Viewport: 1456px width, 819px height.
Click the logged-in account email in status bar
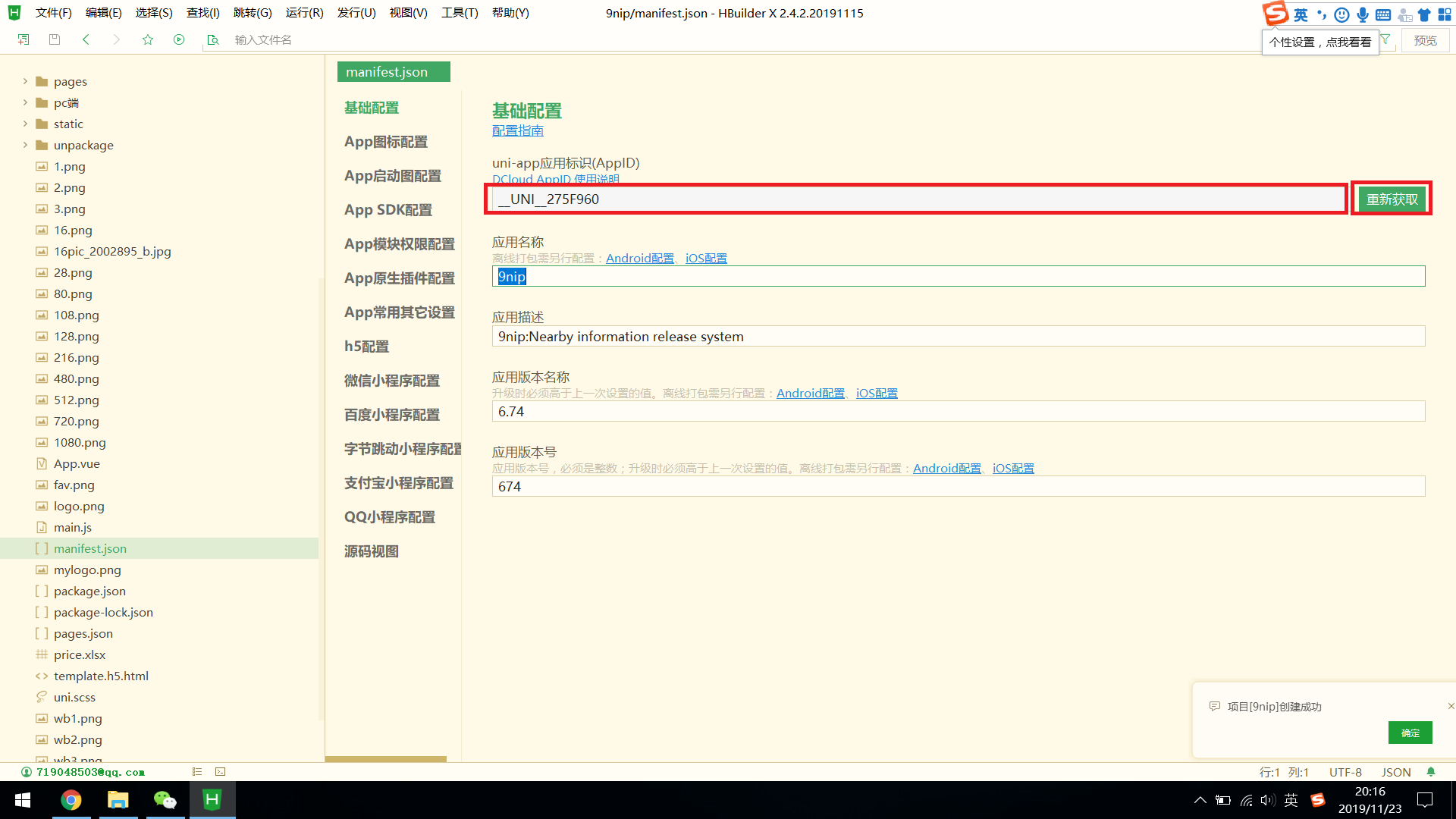(90, 772)
